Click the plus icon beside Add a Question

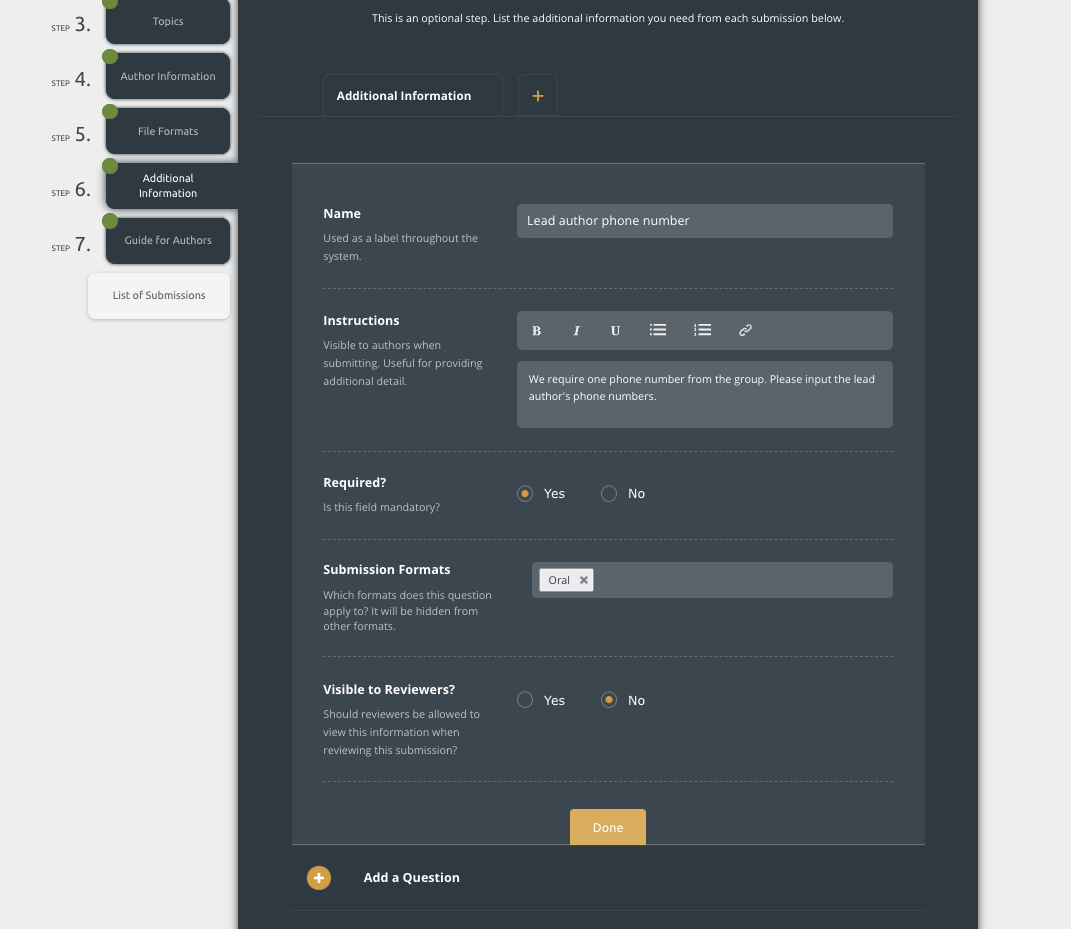pyautogui.click(x=319, y=878)
